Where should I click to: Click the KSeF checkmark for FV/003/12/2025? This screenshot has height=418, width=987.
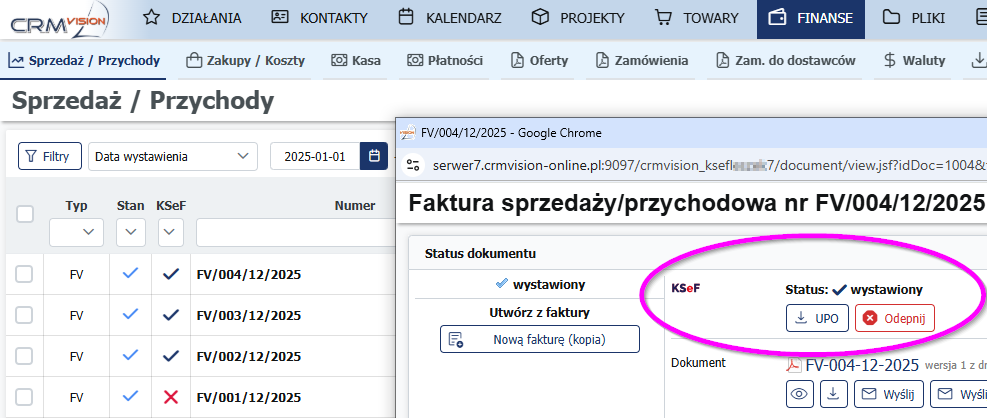pos(169,315)
